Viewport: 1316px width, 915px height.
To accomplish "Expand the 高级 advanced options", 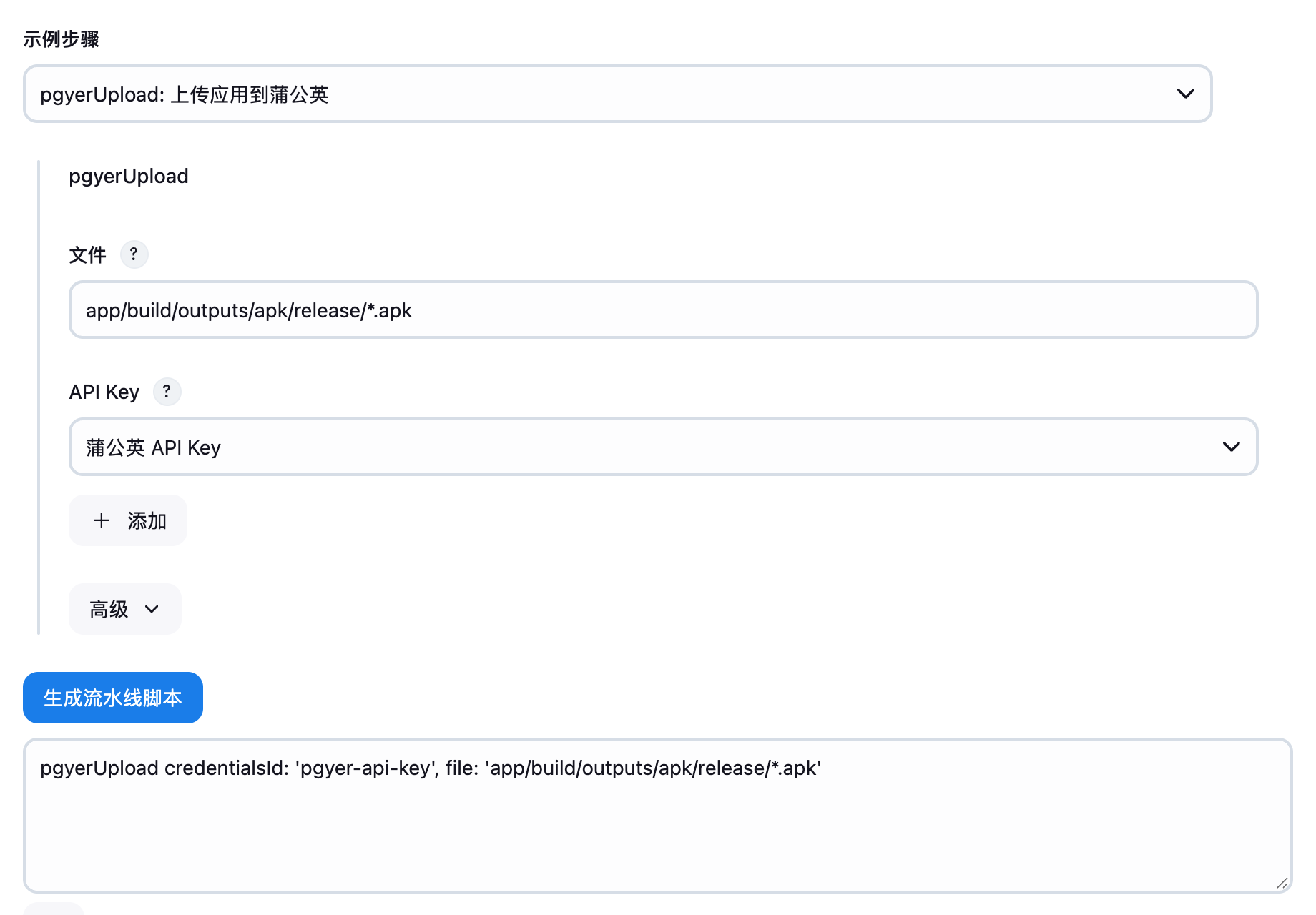I will pos(125,609).
